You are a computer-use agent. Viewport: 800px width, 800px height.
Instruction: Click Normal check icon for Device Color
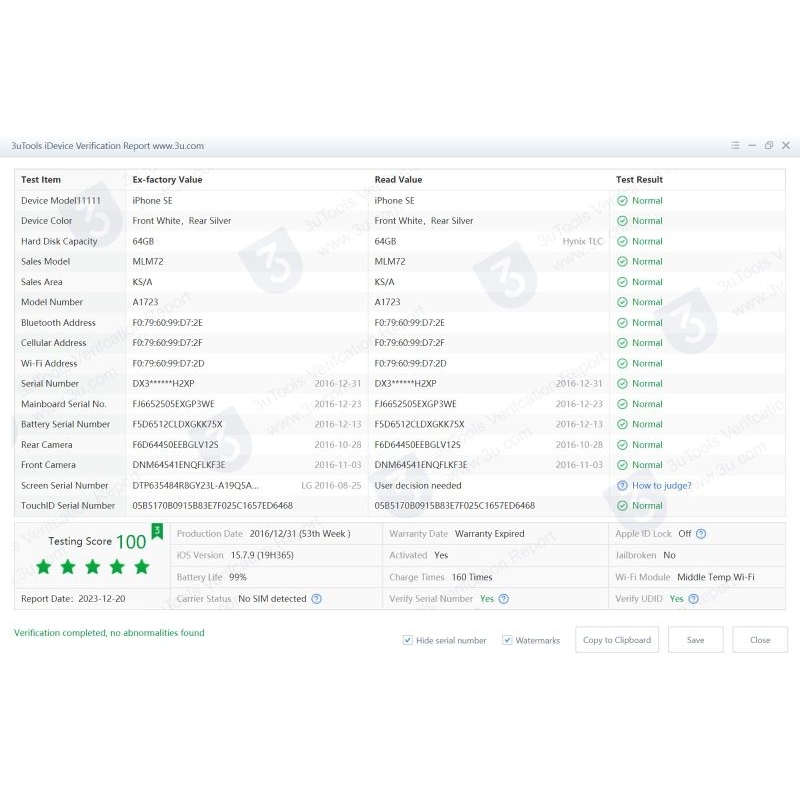coord(622,221)
